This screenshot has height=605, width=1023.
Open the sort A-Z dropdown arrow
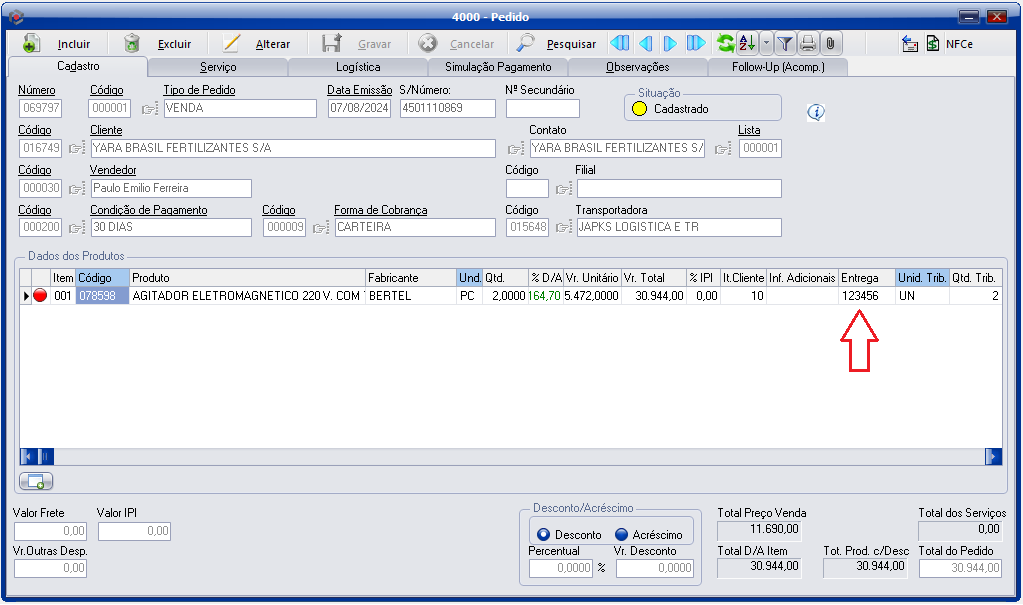pyautogui.click(x=766, y=44)
